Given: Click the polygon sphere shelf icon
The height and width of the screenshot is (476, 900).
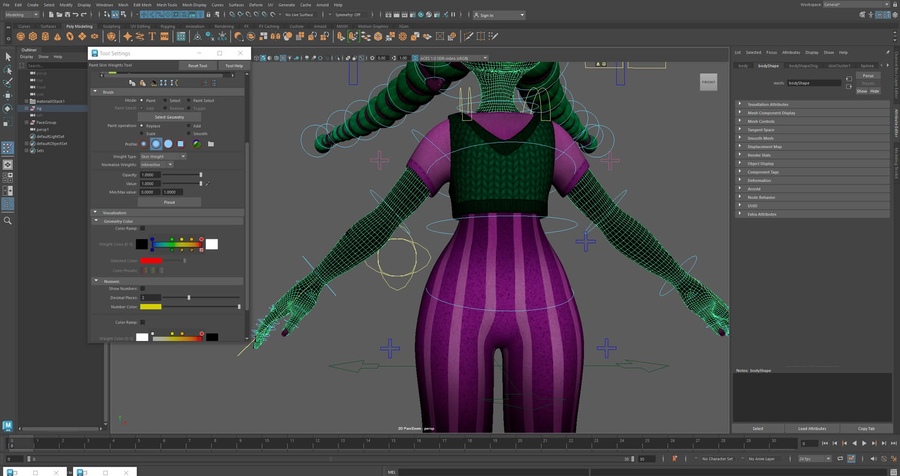Looking at the screenshot, I should click(x=20, y=37).
